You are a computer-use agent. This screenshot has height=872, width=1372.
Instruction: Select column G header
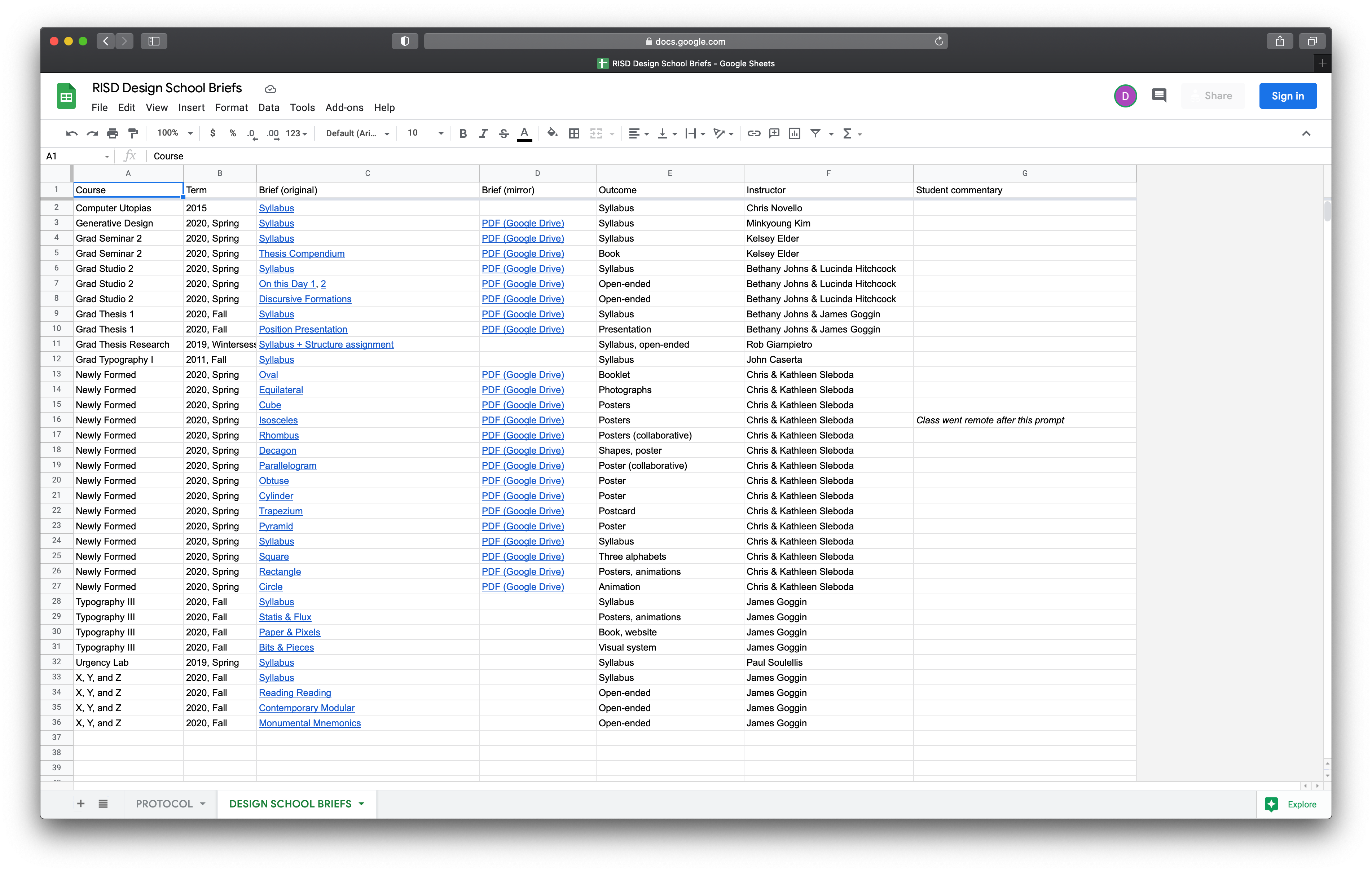click(x=1024, y=173)
